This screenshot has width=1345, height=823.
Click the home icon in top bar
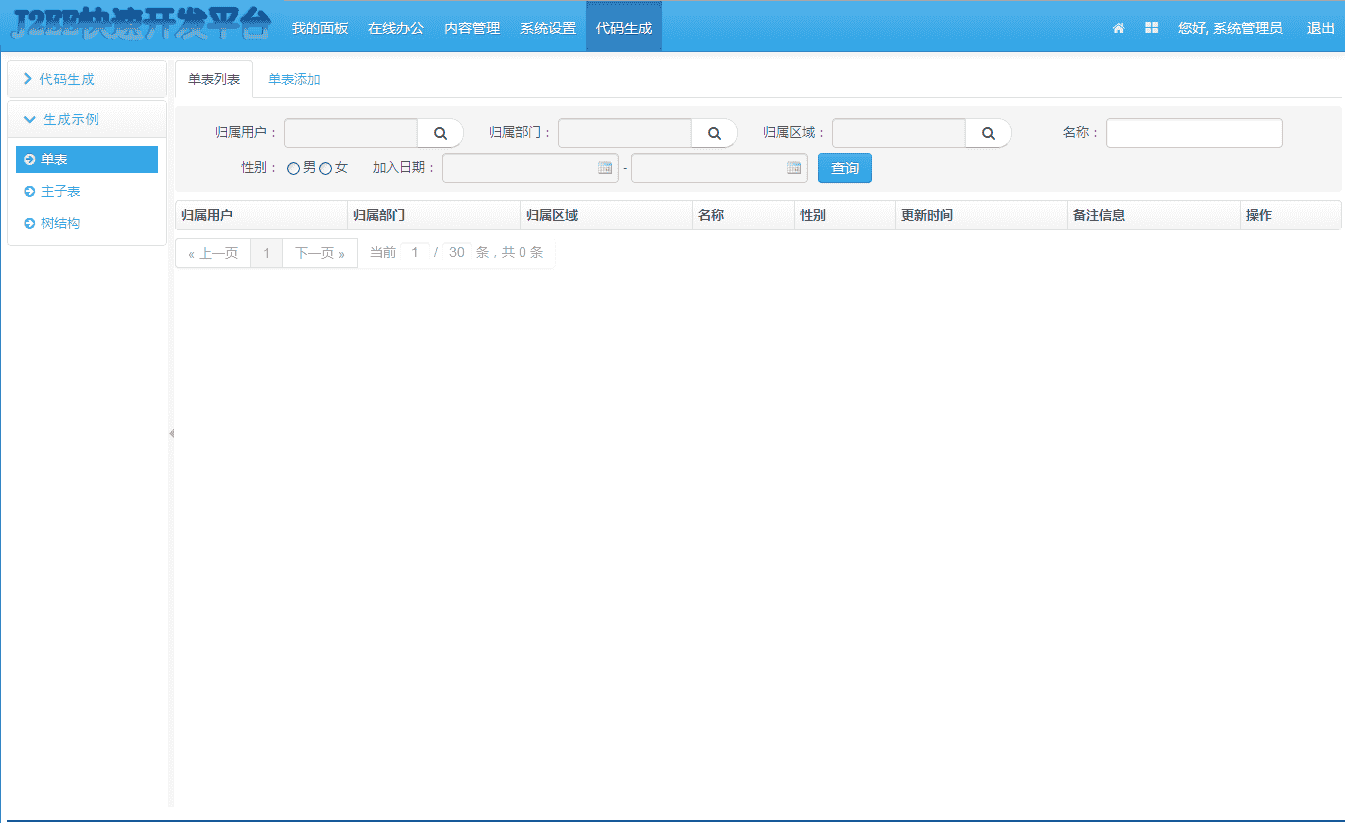[1118, 28]
